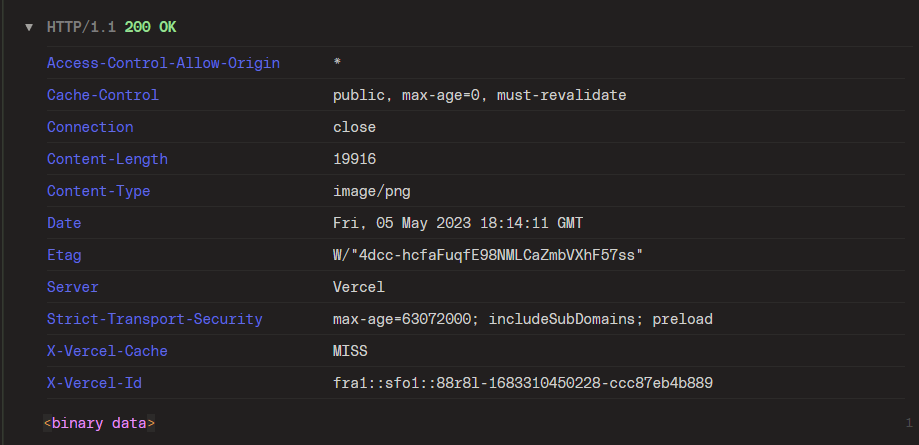Screen dimensions: 919x445
Task: Click the X-Vercel-Cache value MISS
Action: (x=350, y=351)
